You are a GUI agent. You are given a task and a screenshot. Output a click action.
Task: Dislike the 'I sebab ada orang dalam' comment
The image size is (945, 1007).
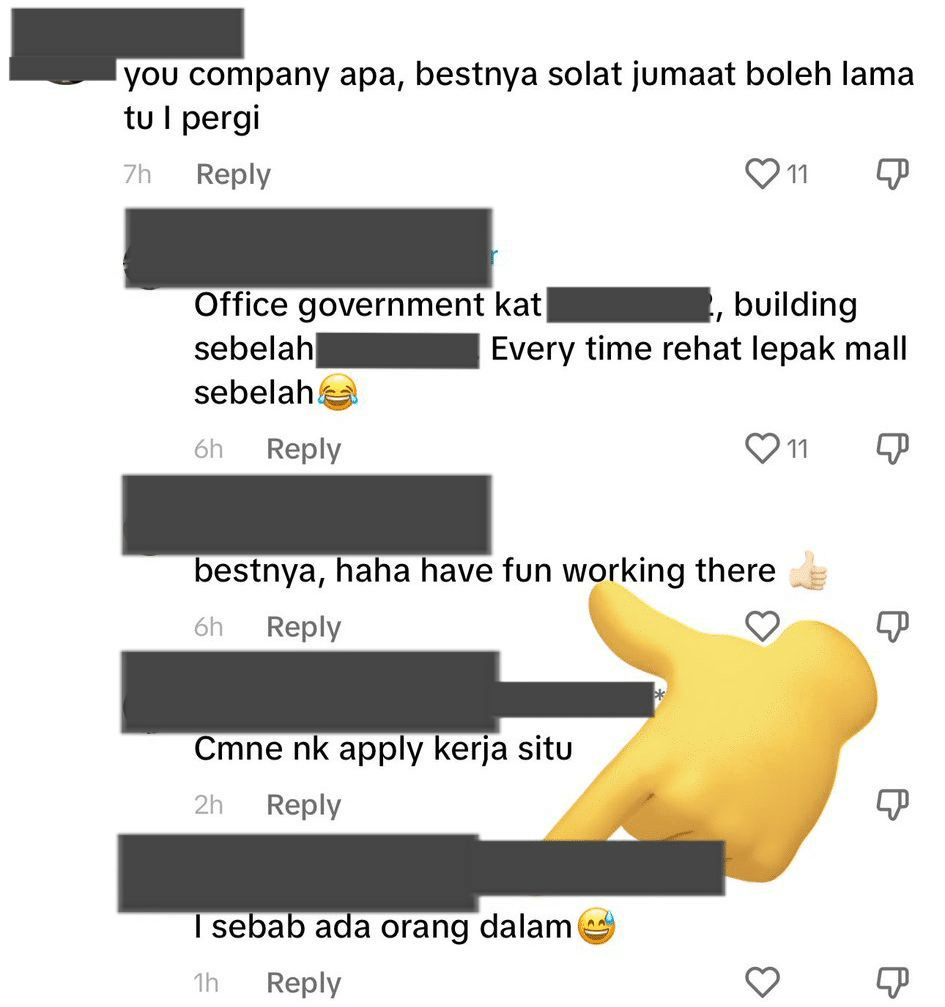(893, 982)
